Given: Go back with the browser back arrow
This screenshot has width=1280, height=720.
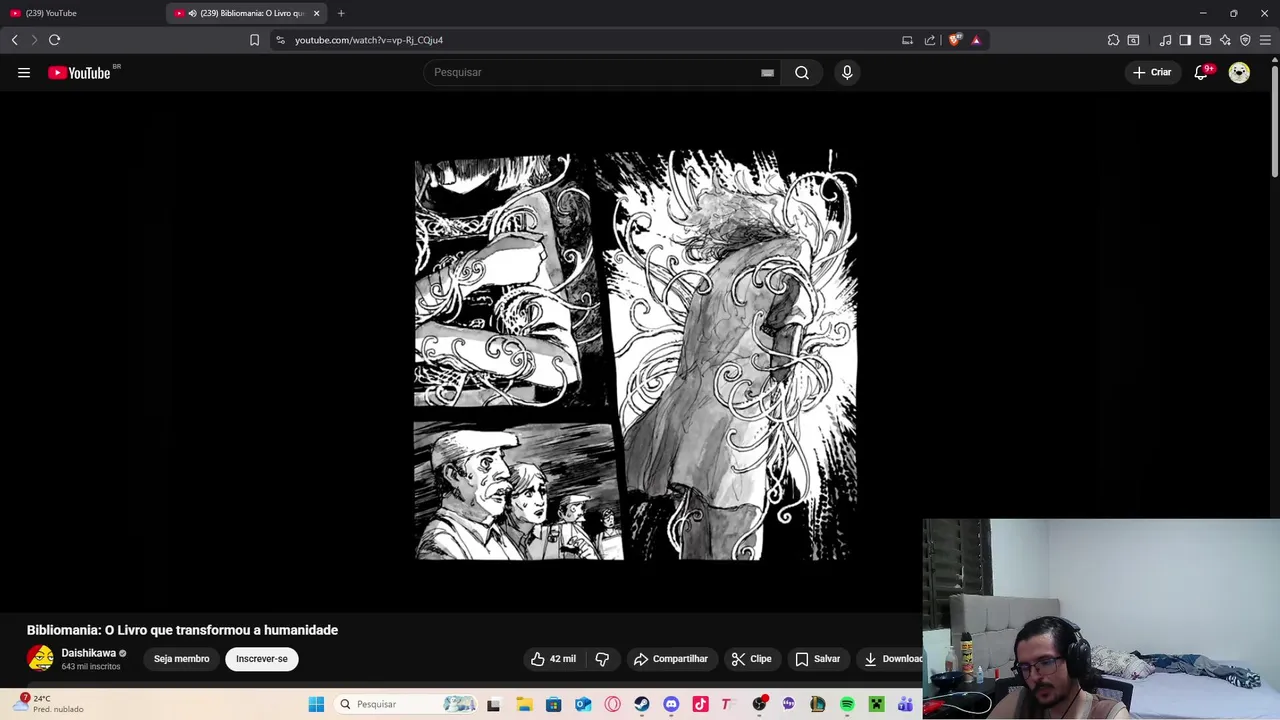Looking at the screenshot, I should (x=14, y=40).
